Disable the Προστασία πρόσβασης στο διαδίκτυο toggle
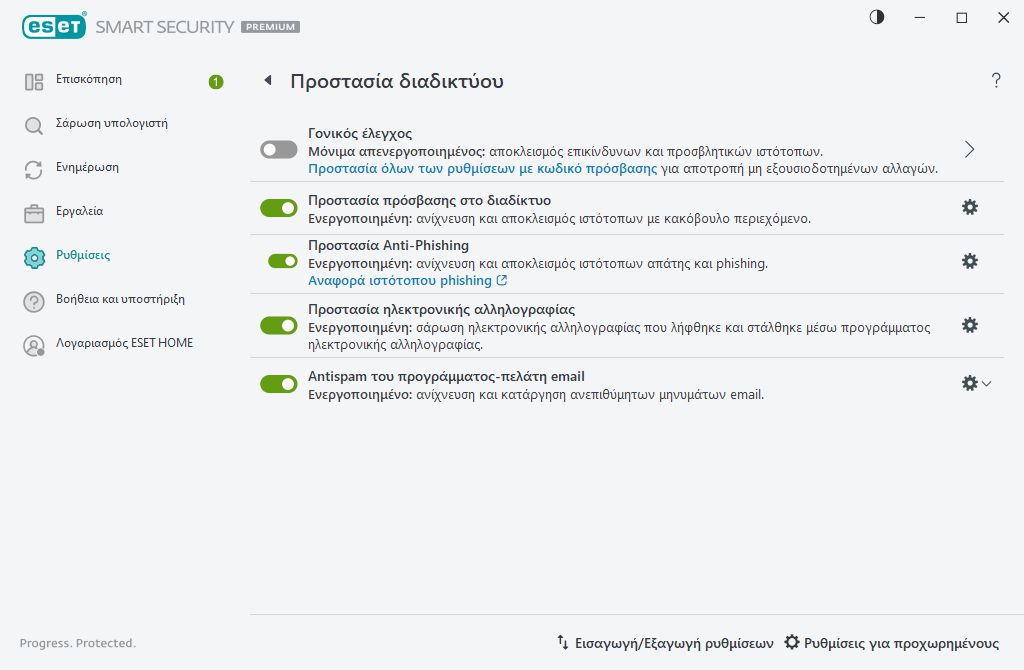Viewport: 1024px width, 670px height. click(x=279, y=208)
